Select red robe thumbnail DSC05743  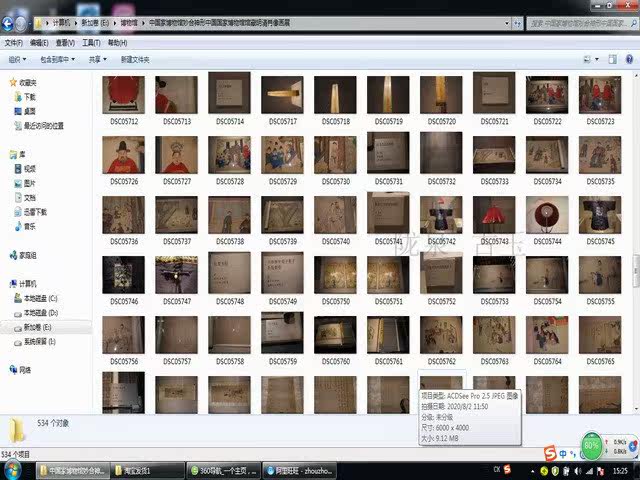point(494,215)
